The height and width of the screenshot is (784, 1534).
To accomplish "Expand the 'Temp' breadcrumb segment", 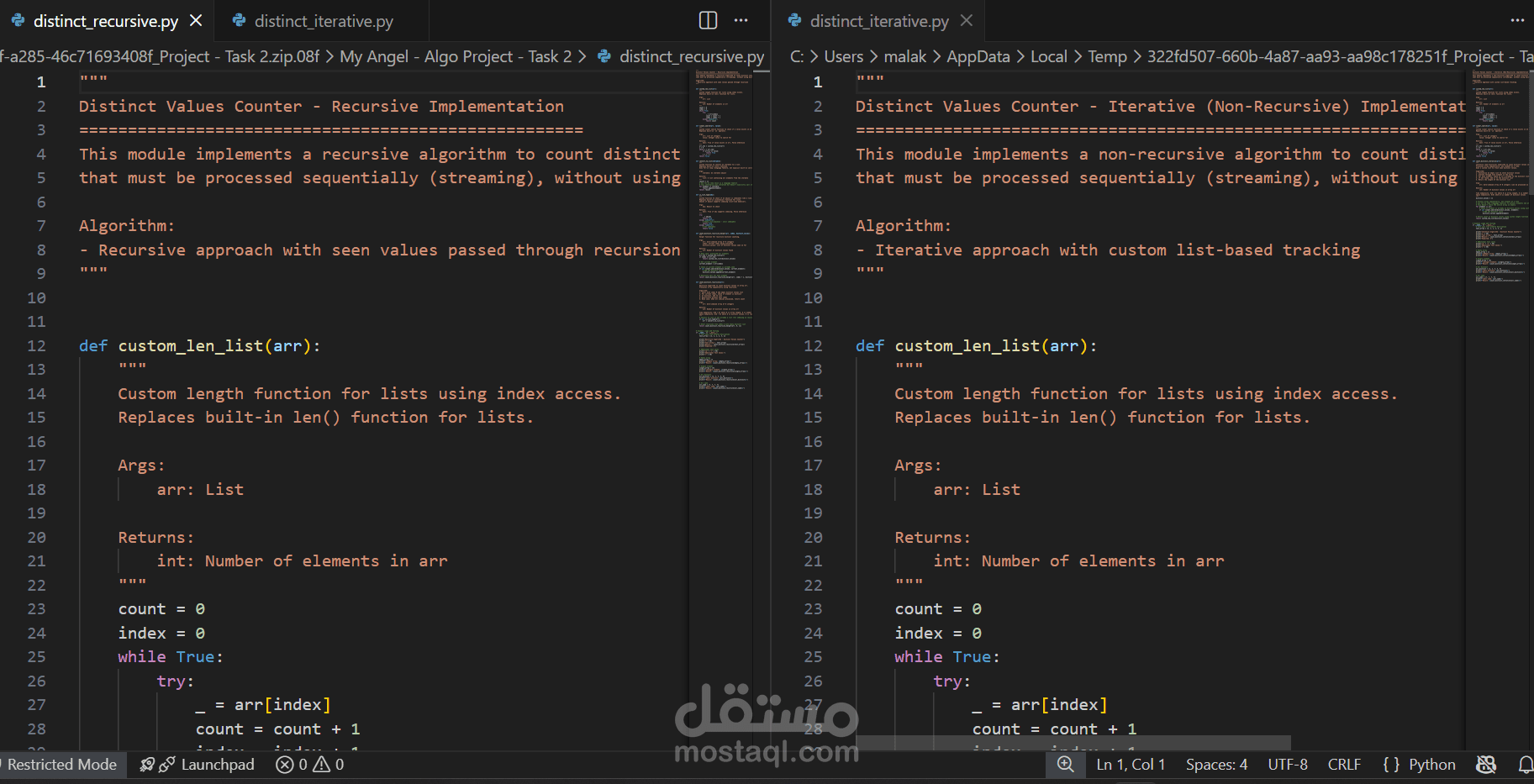I will click(x=1108, y=56).
